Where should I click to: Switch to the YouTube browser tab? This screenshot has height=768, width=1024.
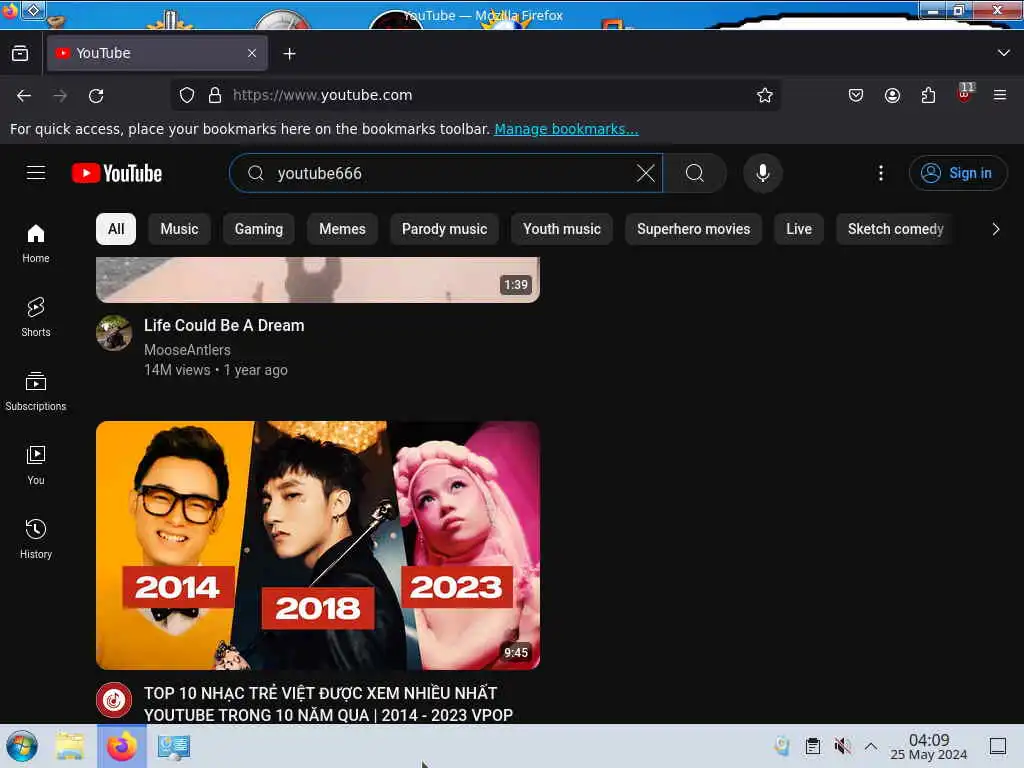157,54
